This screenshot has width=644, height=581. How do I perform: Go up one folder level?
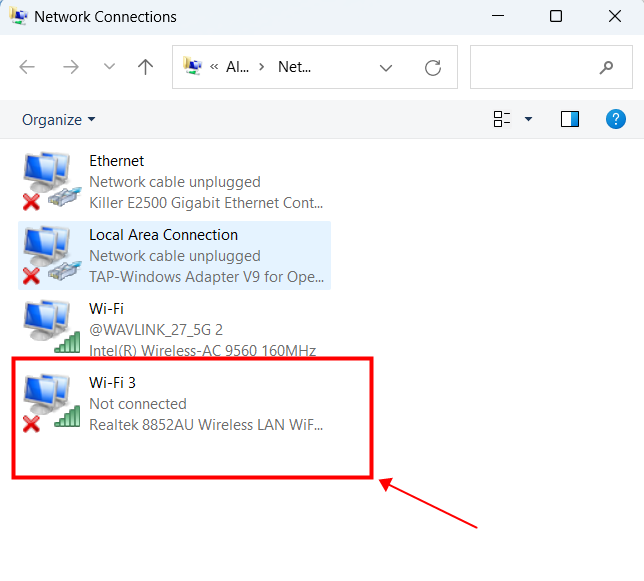tap(146, 67)
